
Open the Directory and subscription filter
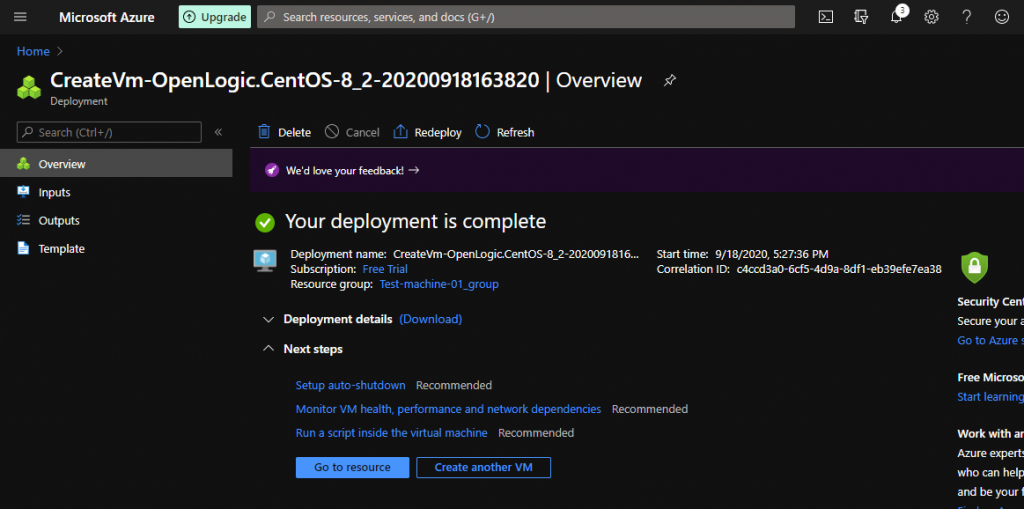coord(861,17)
